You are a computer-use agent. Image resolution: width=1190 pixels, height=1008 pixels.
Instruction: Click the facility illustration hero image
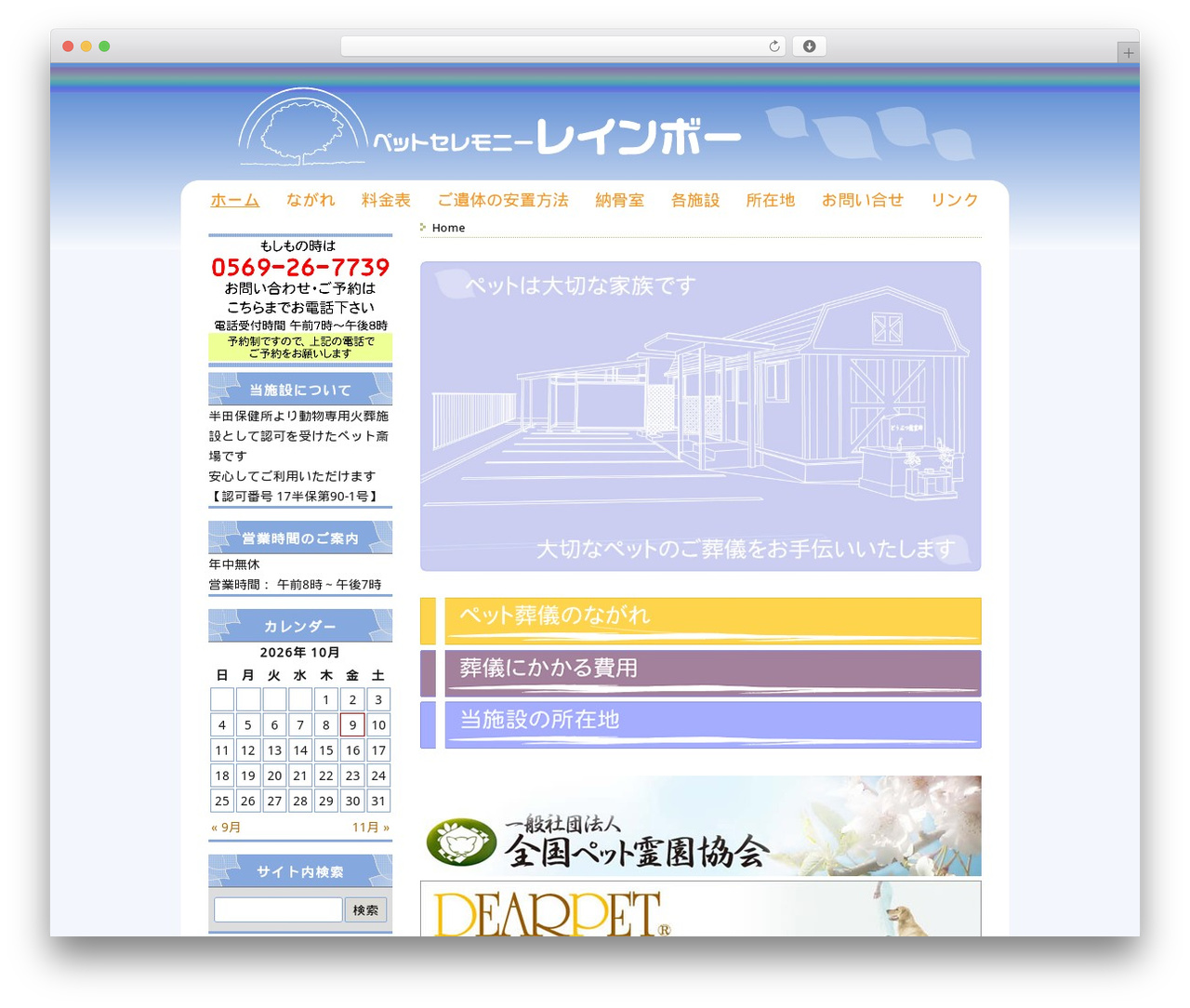tap(701, 417)
